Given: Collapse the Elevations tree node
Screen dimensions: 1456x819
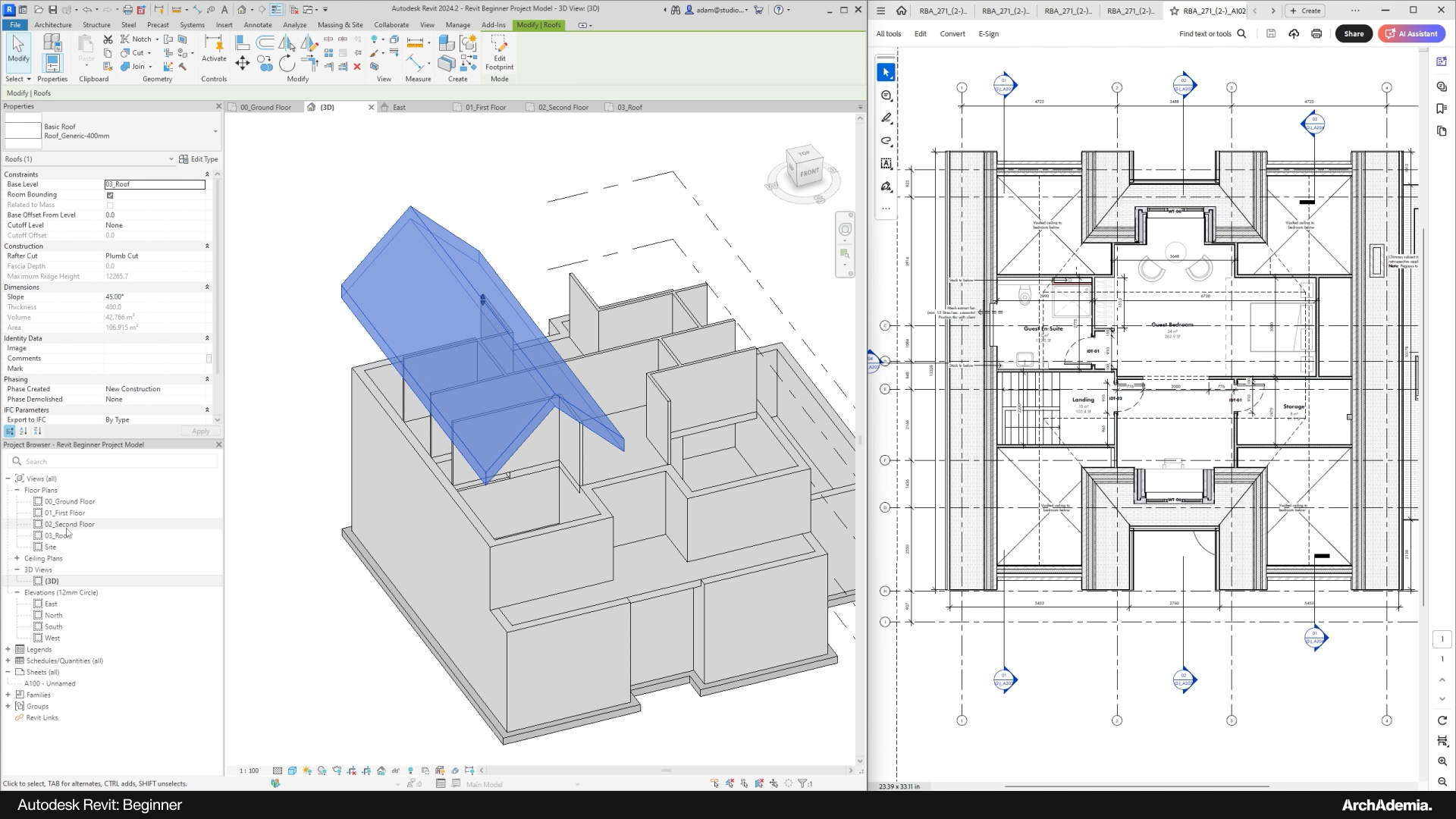Looking at the screenshot, I should click(x=17, y=592).
